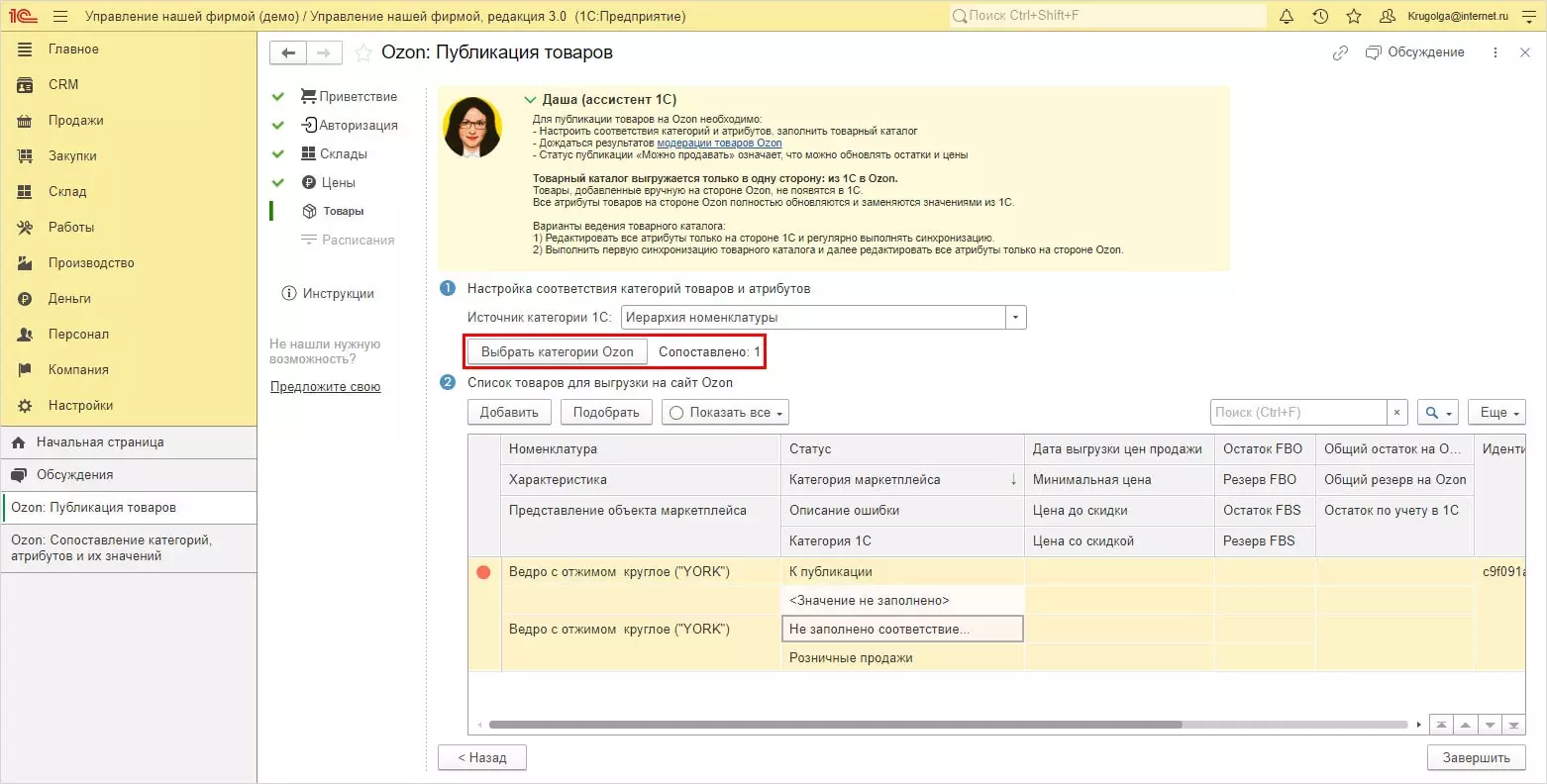Go forward with the right arrow button
The height and width of the screenshot is (784, 1547).
coord(324,52)
